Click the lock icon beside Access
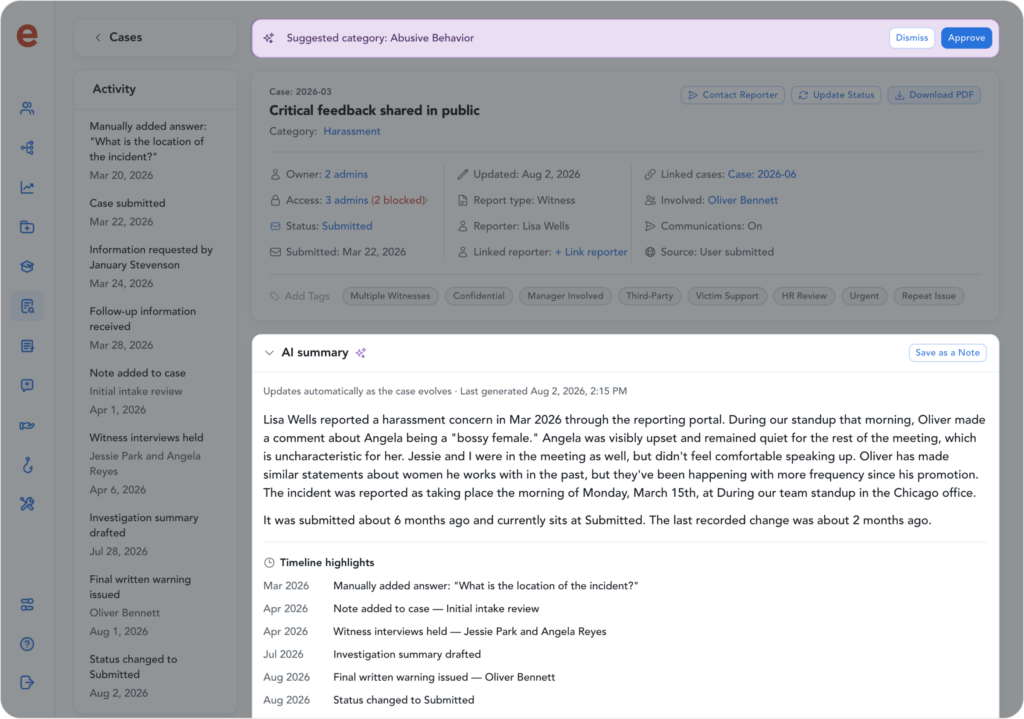Viewport: 1024px width, 719px height. pos(276,200)
